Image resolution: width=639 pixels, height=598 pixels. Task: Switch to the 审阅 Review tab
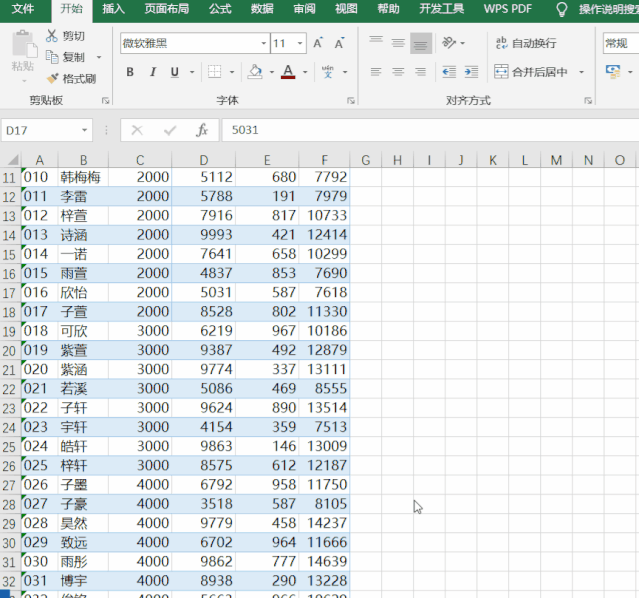[x=304, y=9]
